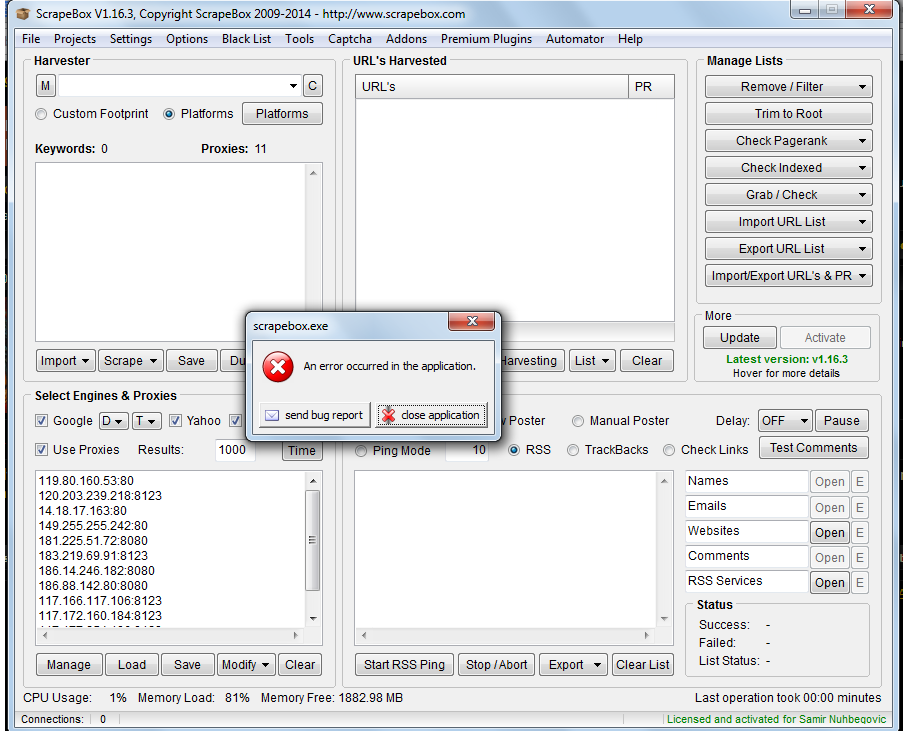Image resolution: width=905 pixels, height=731 pixels.
Task: Click the E button next to Websites
Action: (859, 533)
